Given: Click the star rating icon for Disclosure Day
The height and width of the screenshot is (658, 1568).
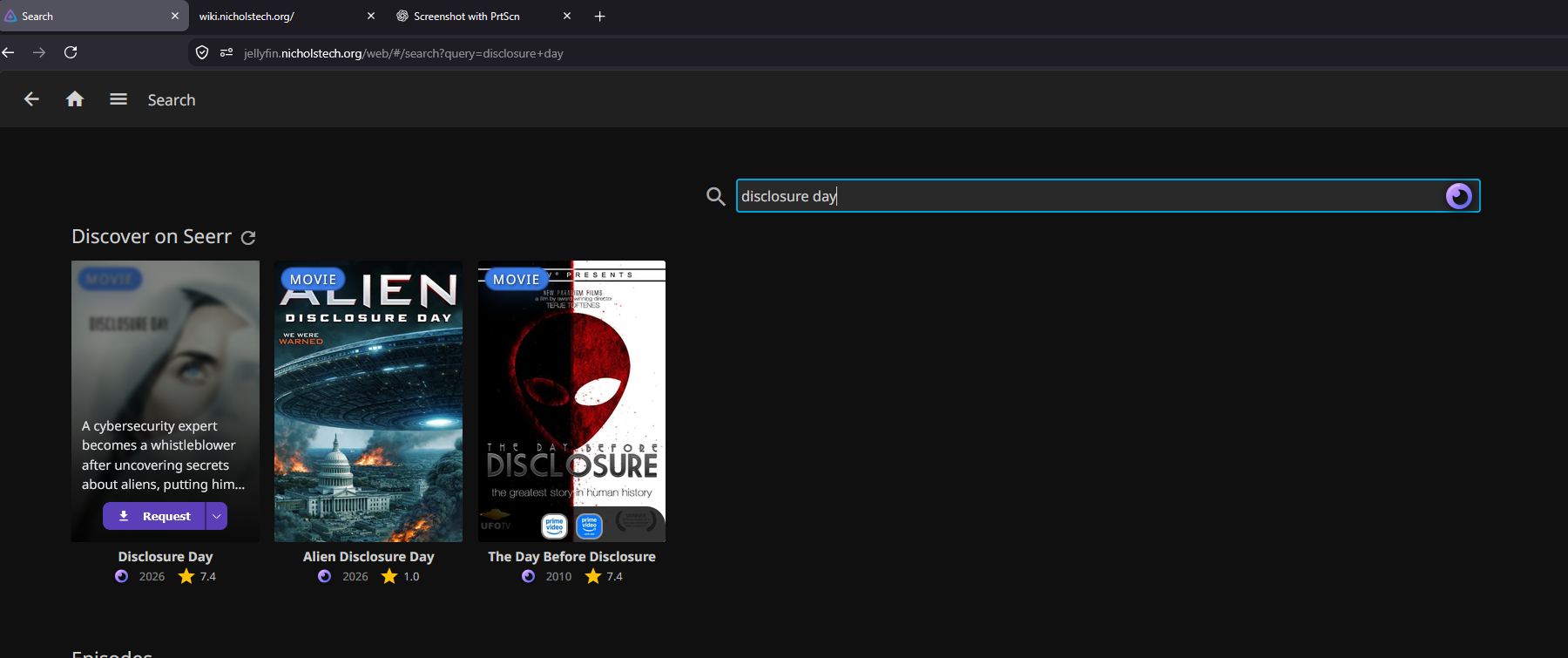Looking at the screenshot, I should tap(186, 576).
